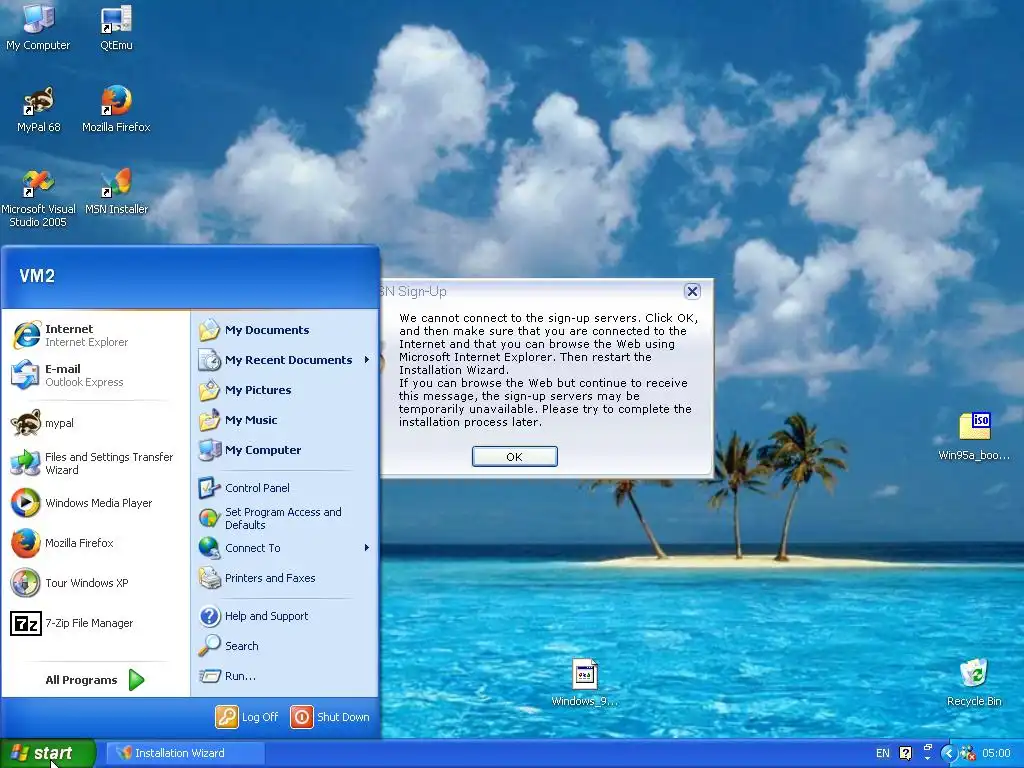1024x768 pixels.
Task: Click the Log Off button
Action: pos(248,717)
